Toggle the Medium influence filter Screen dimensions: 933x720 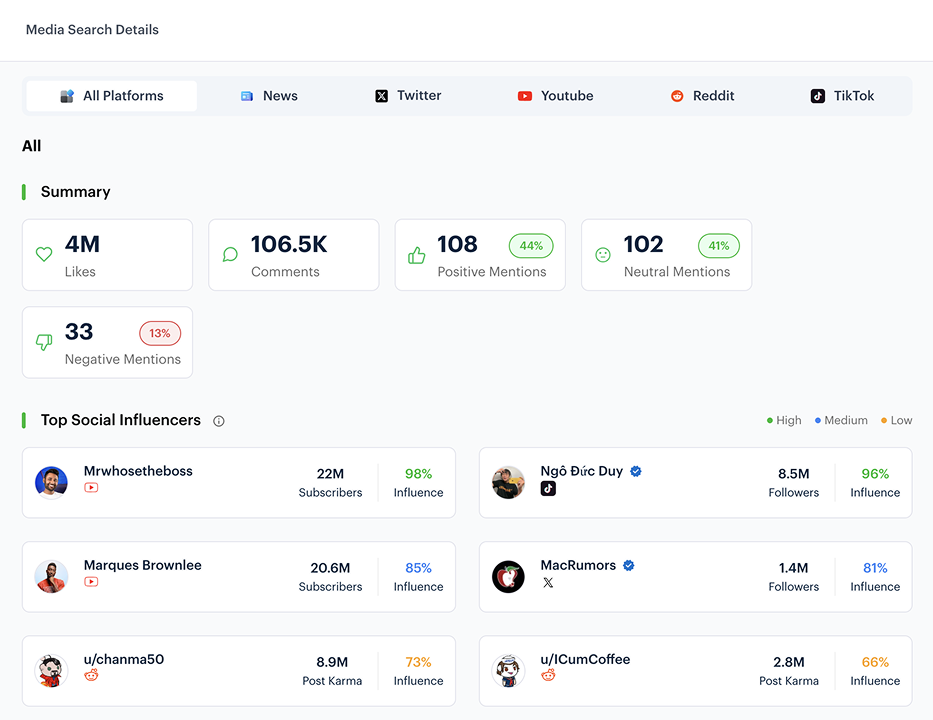click(840, 420)
